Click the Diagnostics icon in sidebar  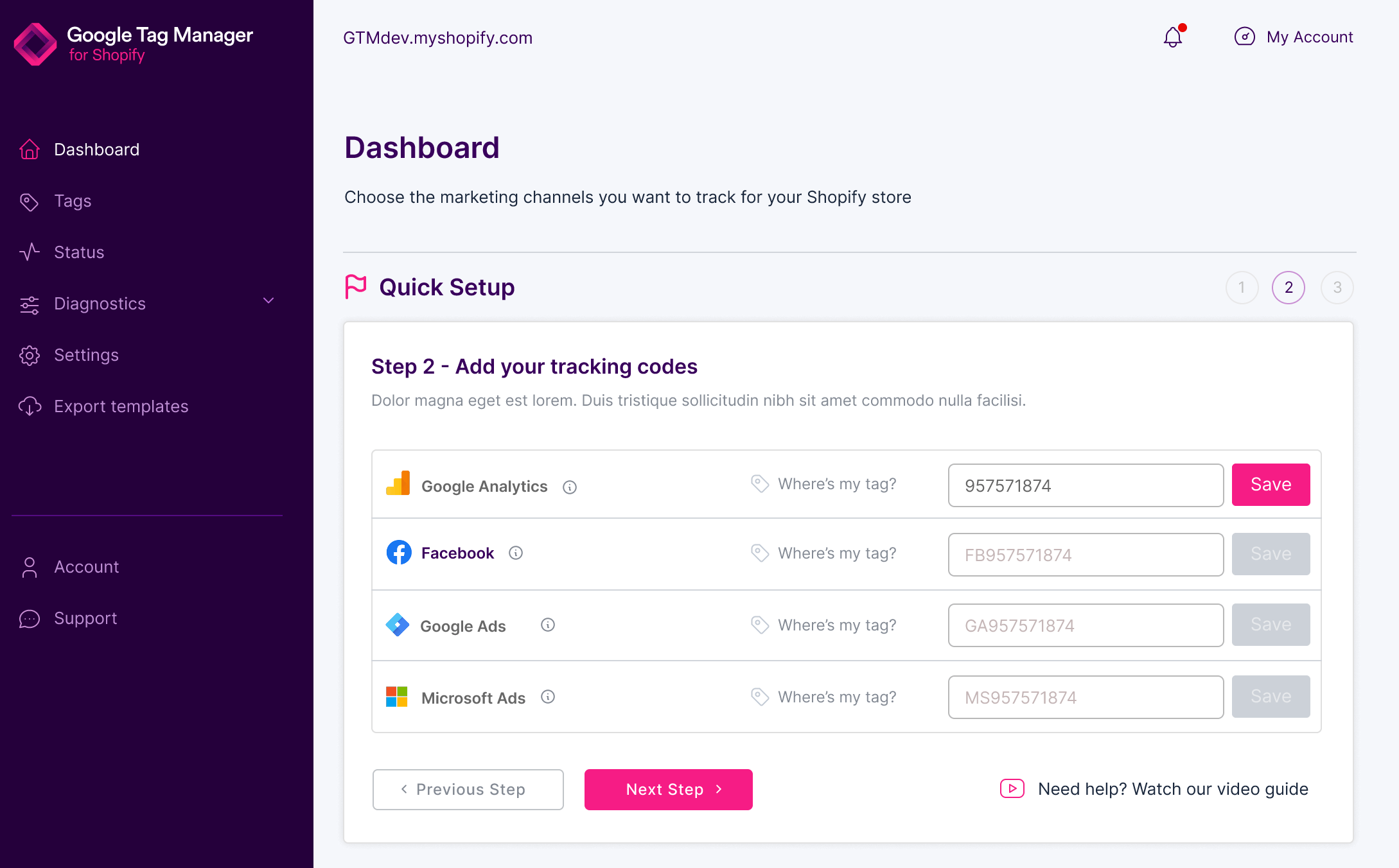tap(29, 303)
